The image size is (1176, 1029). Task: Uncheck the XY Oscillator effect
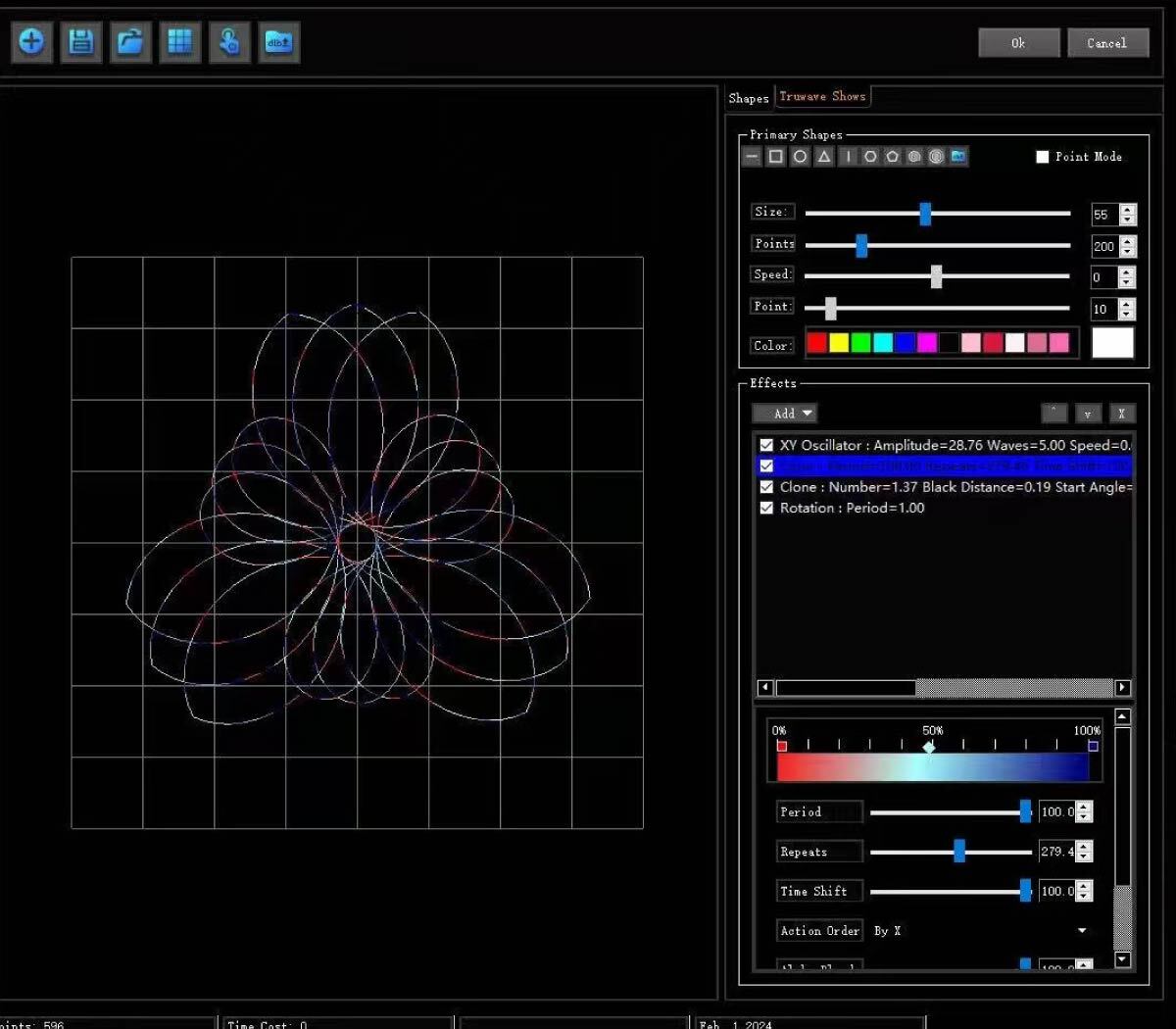(766, 445)
